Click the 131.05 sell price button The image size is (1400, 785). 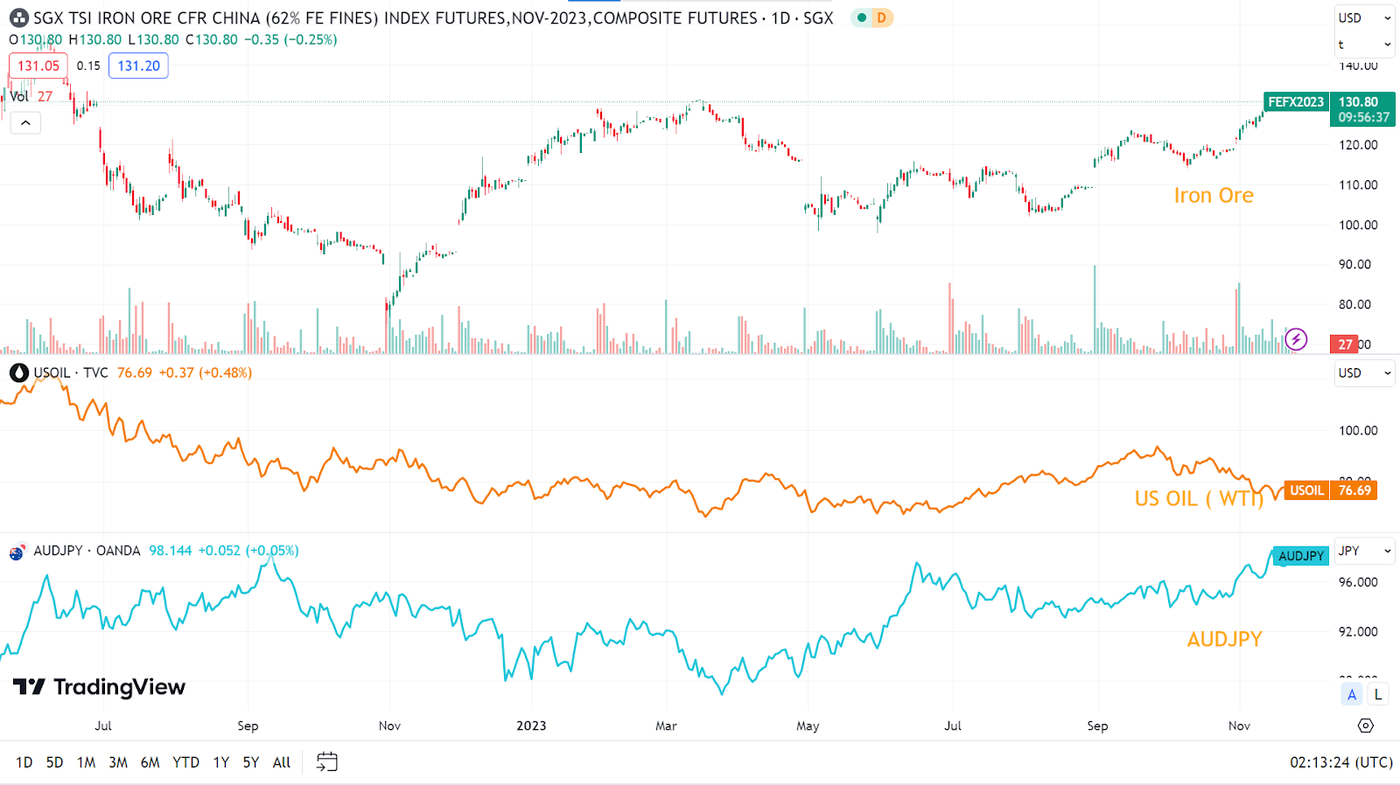pyautogui.click(x=37, y=64)
